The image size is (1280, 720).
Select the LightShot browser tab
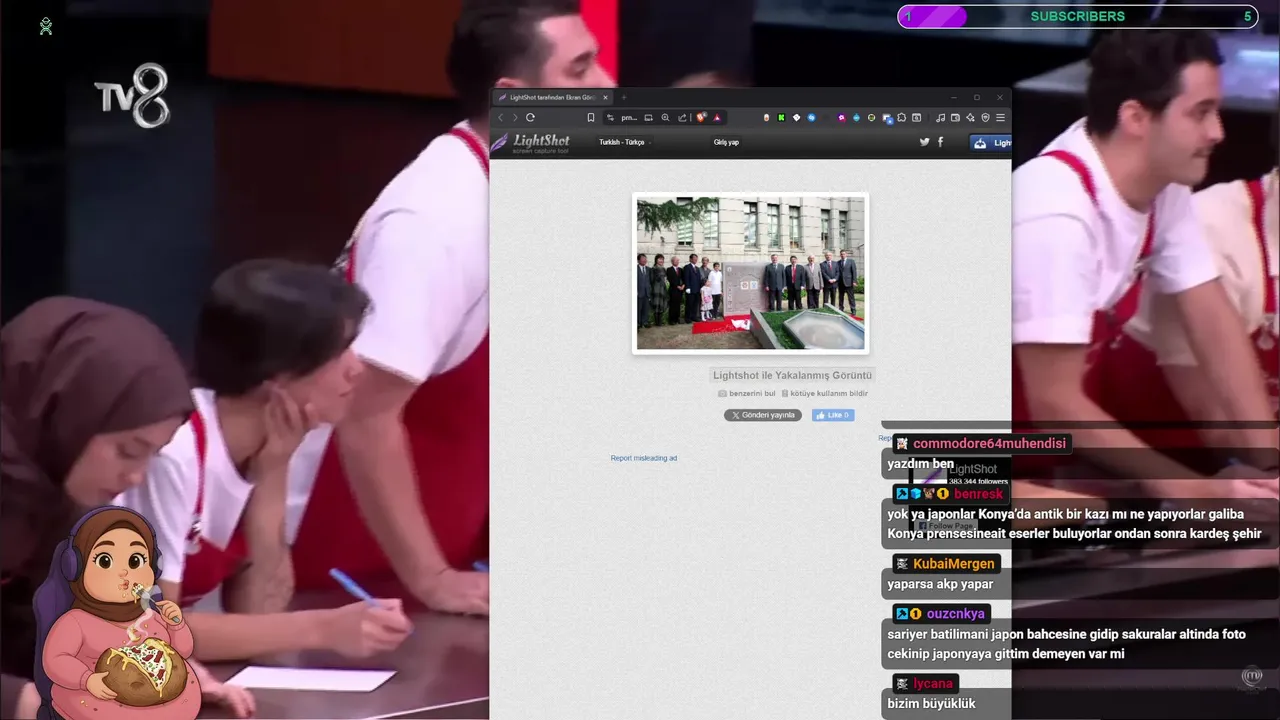click(x=553, y=97)
